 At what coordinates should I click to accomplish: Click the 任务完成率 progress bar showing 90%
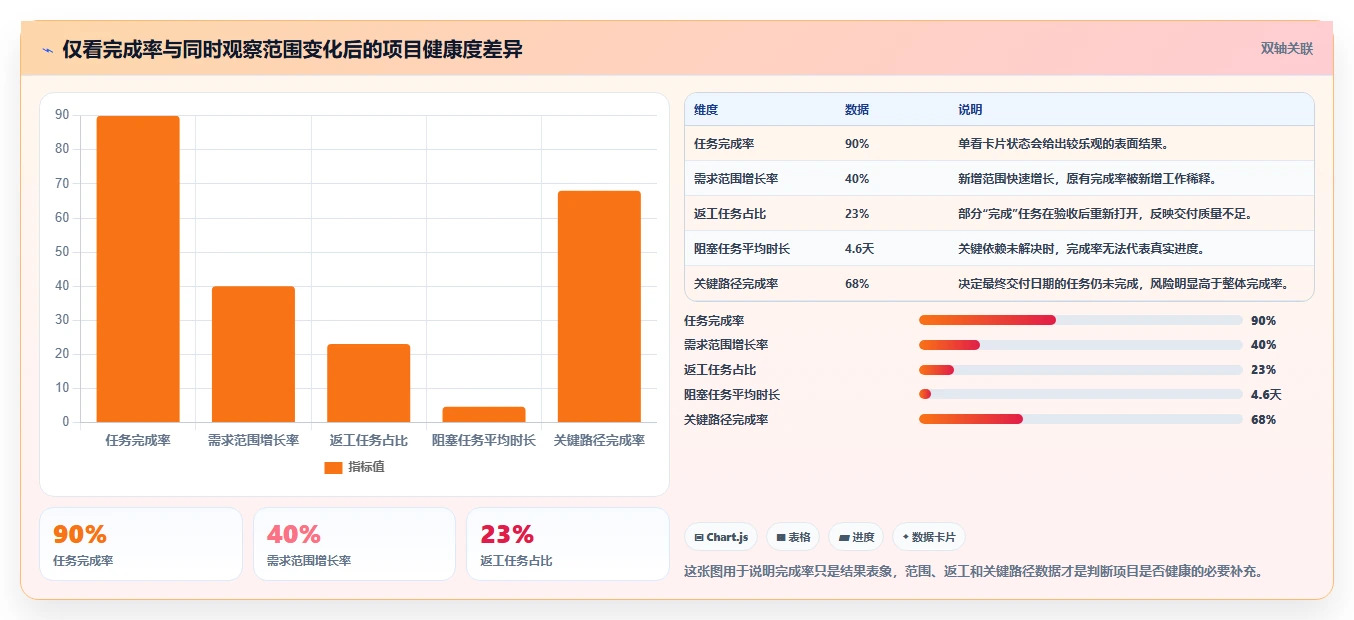coord(1080,320)
